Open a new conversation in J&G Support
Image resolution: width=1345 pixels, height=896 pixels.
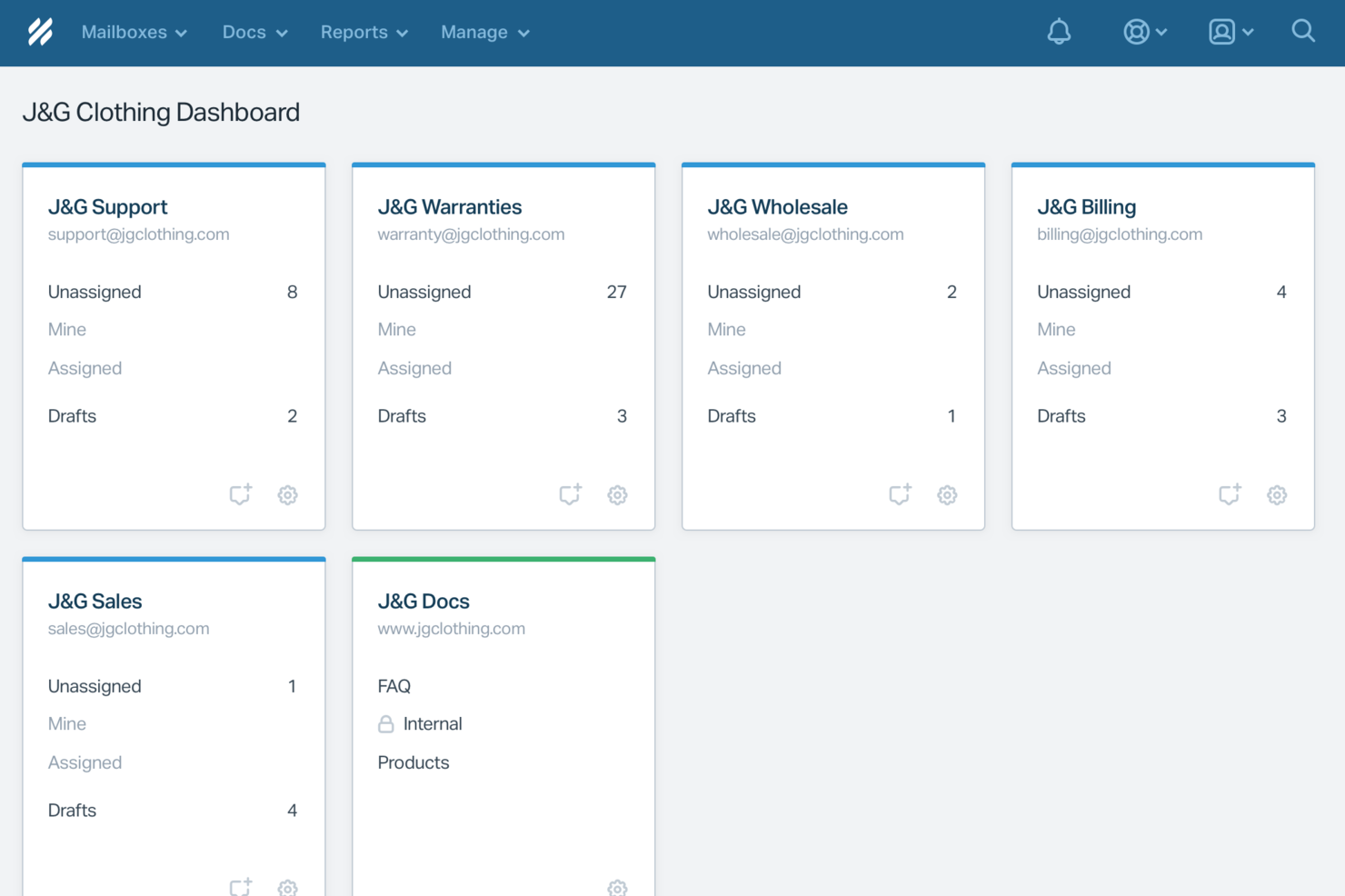(x=240, y=495)
